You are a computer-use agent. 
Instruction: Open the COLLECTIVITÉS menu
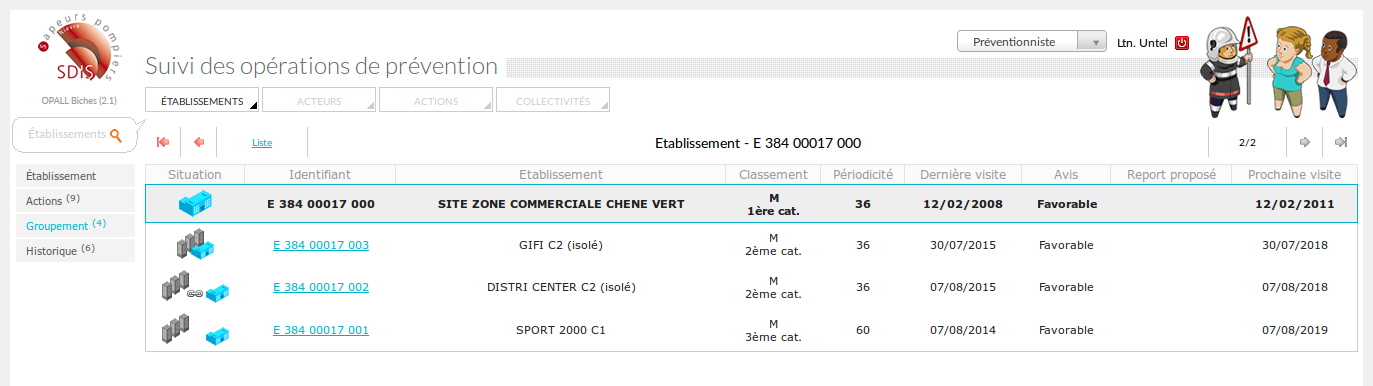[x=553, y=101]
